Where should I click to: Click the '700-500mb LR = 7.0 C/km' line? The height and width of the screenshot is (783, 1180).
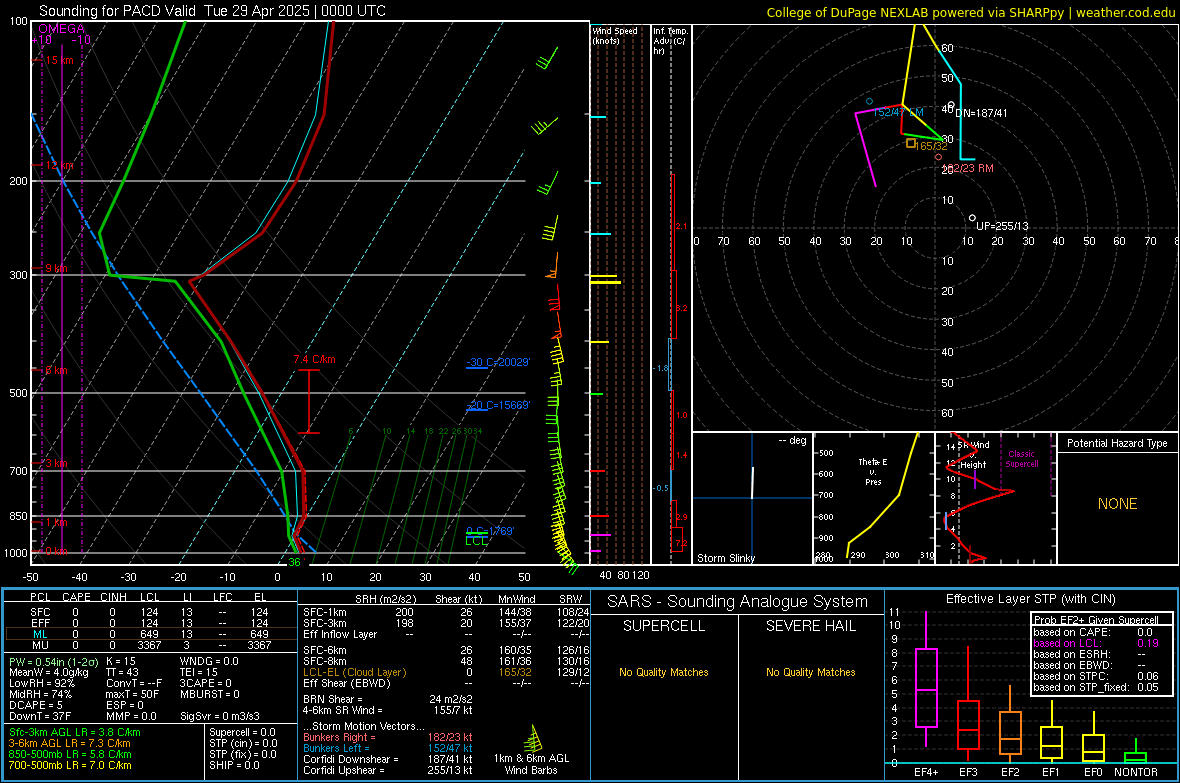pyautogui.click(x=70, y=765)
